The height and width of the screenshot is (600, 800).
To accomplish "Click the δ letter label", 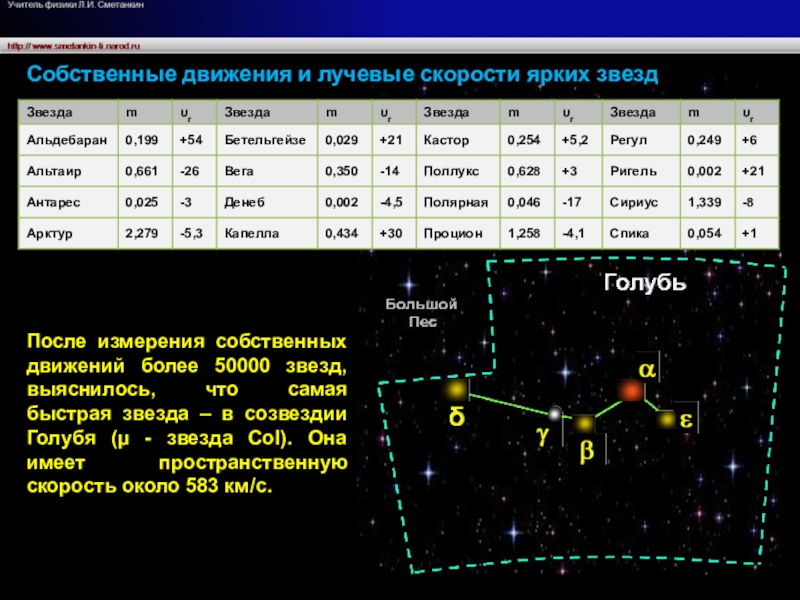I will click(x=457, y=416).
